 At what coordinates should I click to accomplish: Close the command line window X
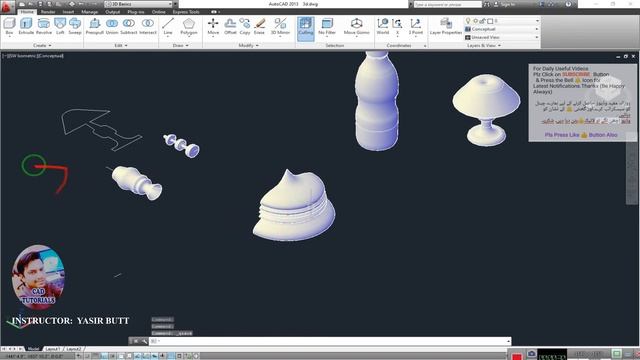pos(136,341)
